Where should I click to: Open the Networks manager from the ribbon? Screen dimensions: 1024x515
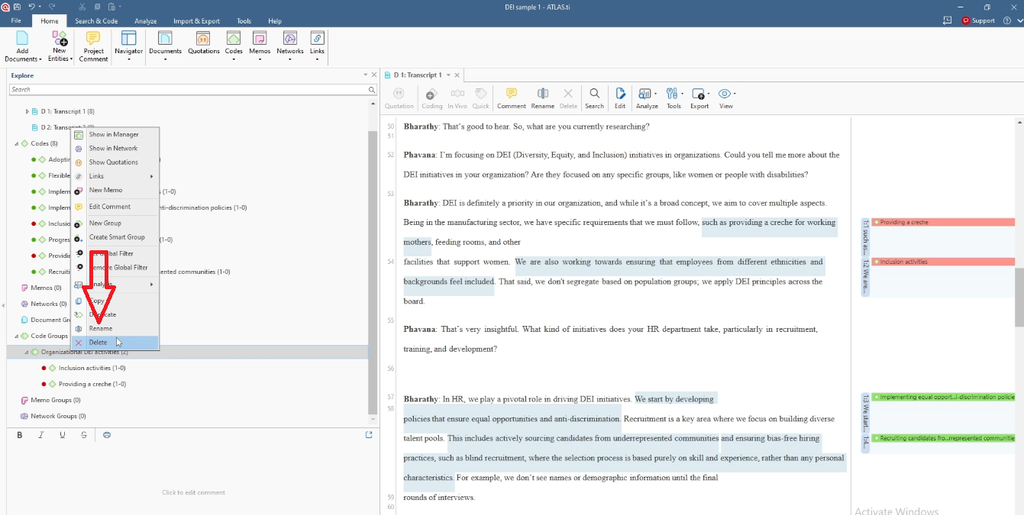pos(290,46)
